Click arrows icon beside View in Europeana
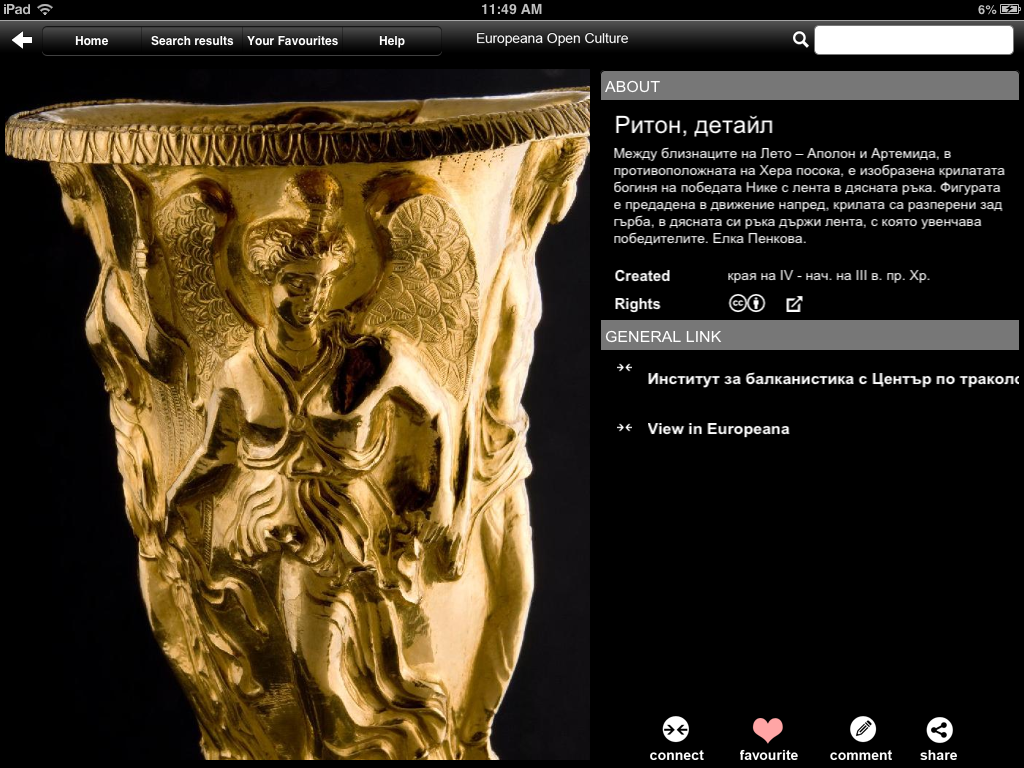1024x768 pixels. pos(624,428)
